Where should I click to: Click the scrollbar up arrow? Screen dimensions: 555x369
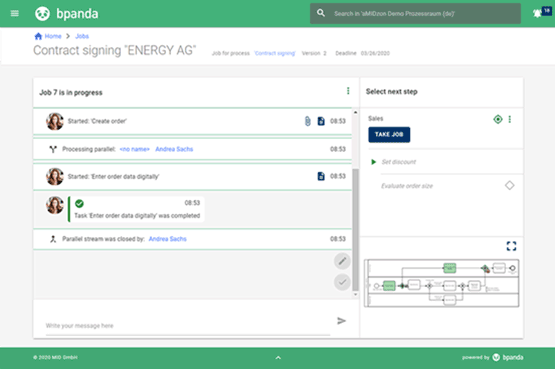355,113
